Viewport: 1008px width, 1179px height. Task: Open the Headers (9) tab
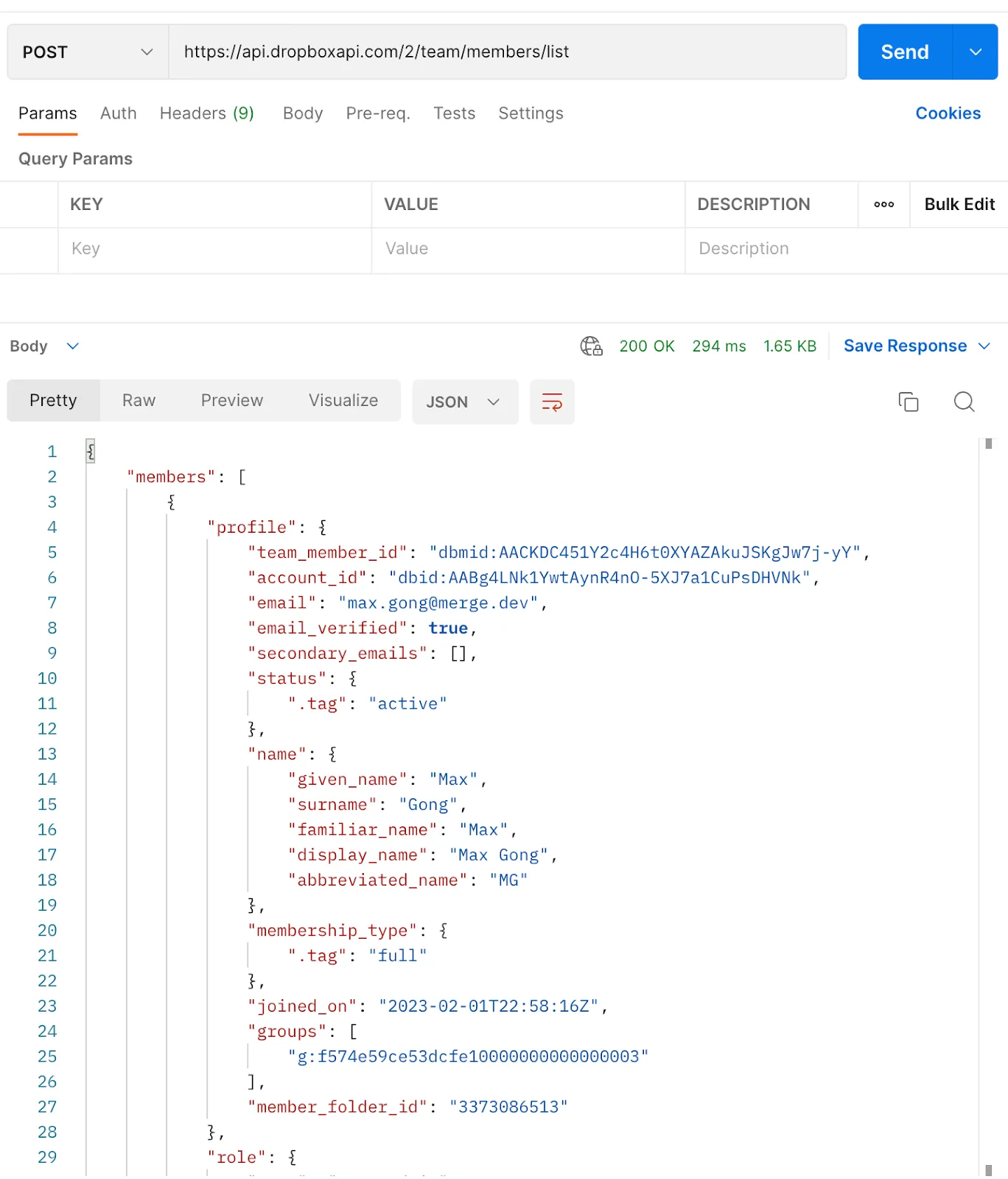tap(206, 113)
